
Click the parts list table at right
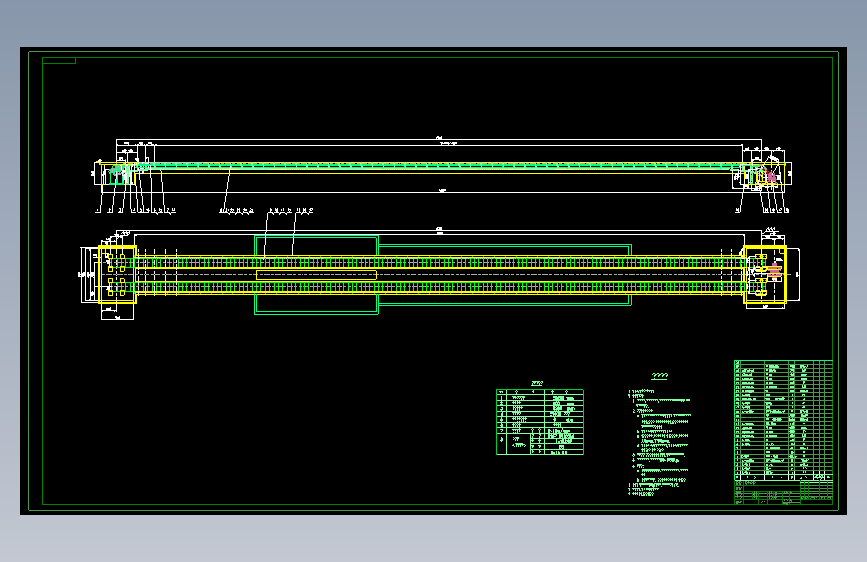pyautogui.click(x=783, y=420)
